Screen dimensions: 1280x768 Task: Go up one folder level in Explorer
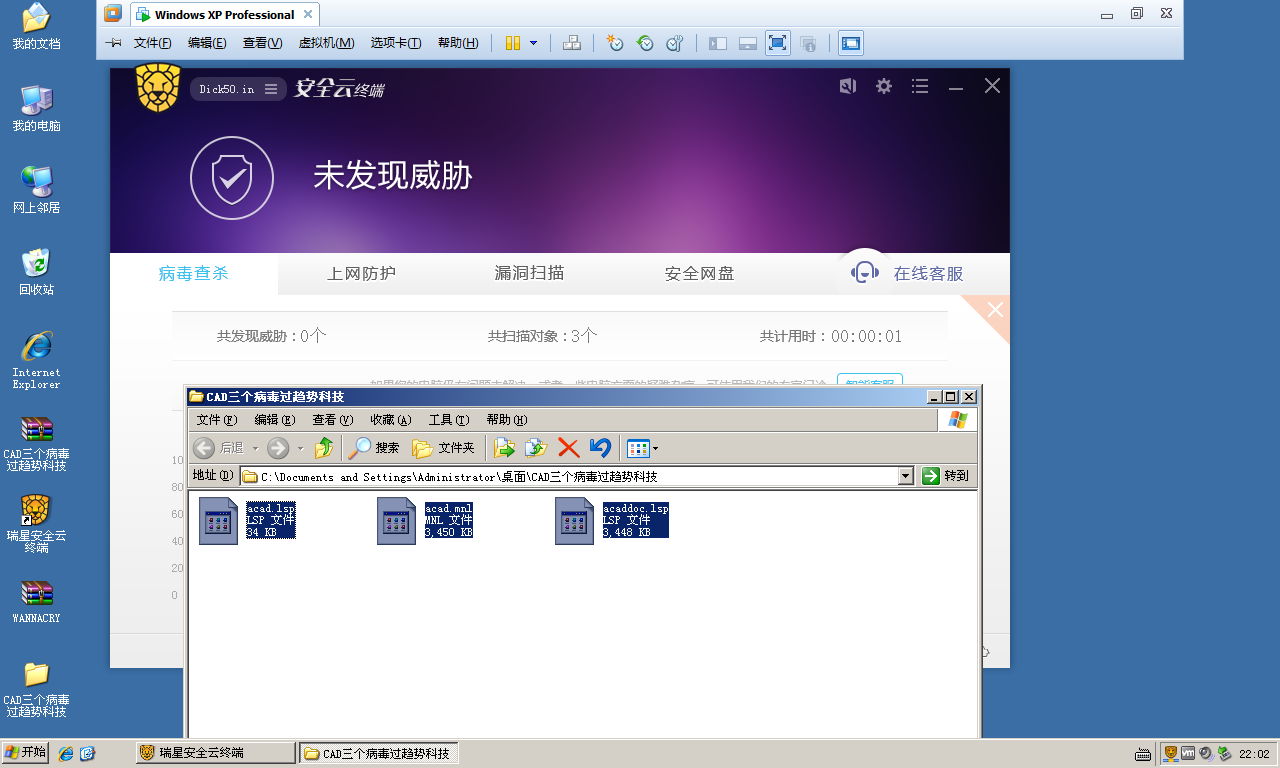324,448
